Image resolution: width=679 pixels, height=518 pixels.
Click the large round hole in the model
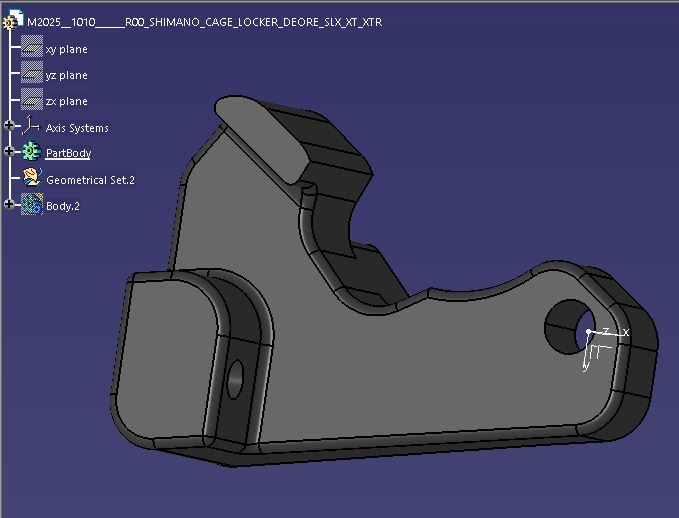[x=571, y=327]
